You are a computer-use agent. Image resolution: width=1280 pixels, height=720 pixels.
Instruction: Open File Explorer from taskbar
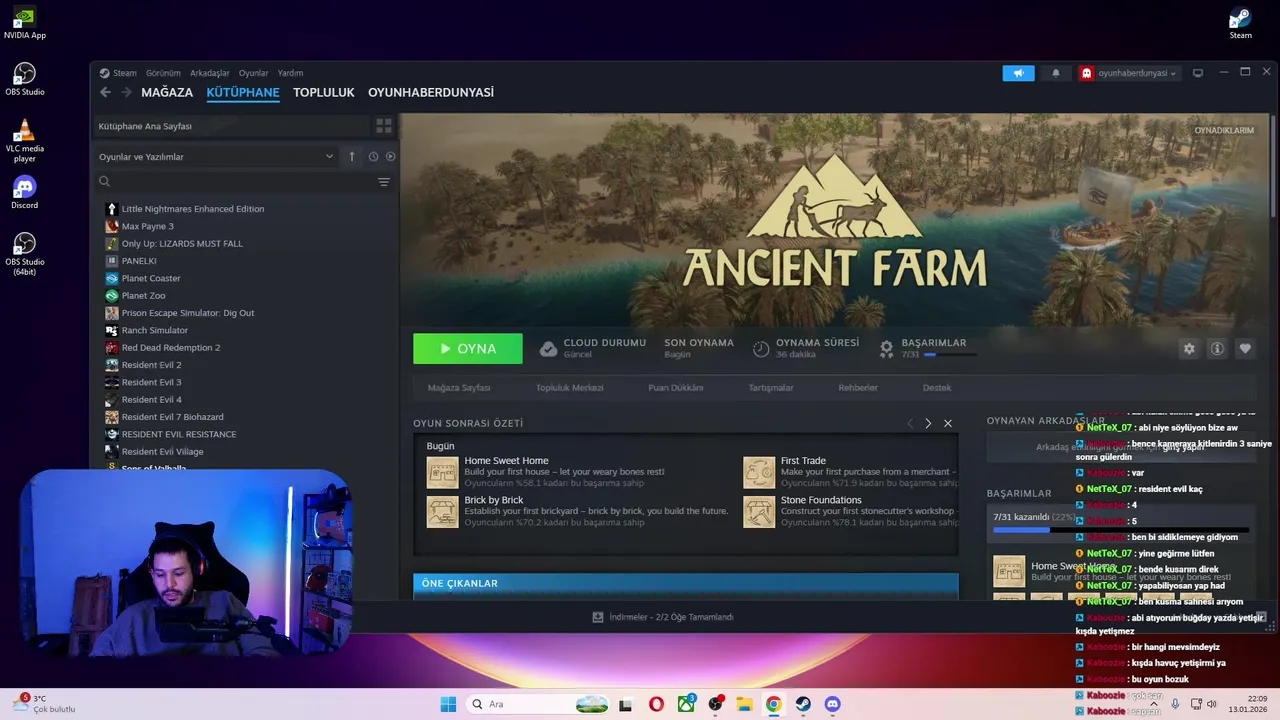click(744, 704)
